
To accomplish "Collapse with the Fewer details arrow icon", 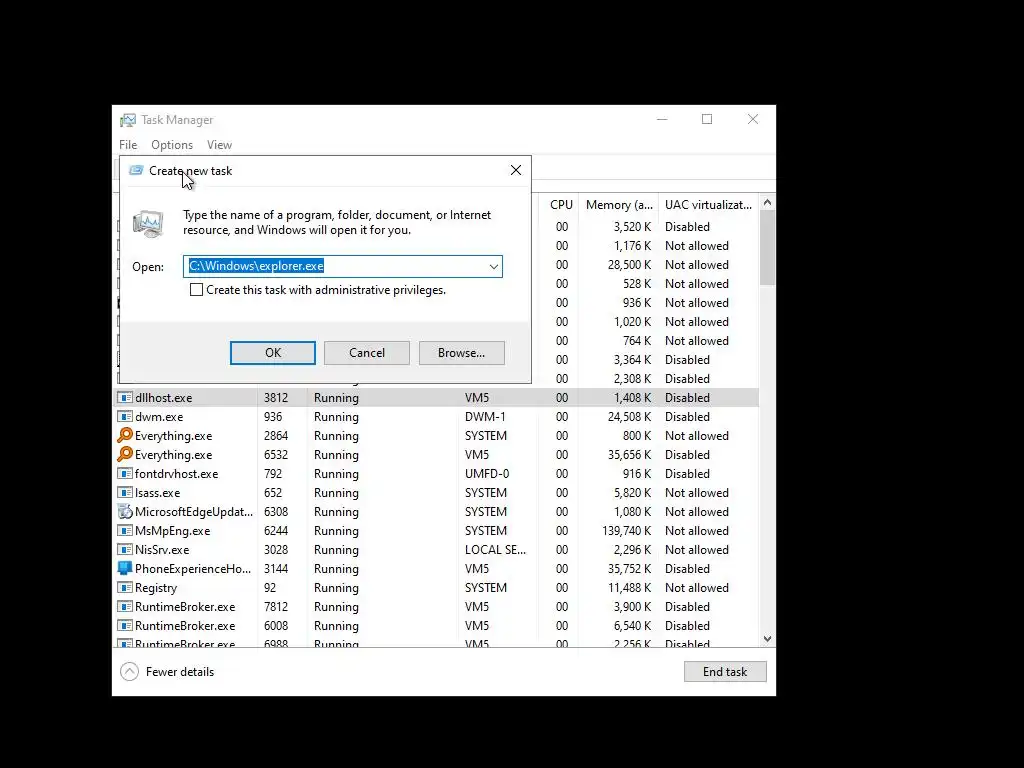I will point(129,671).
